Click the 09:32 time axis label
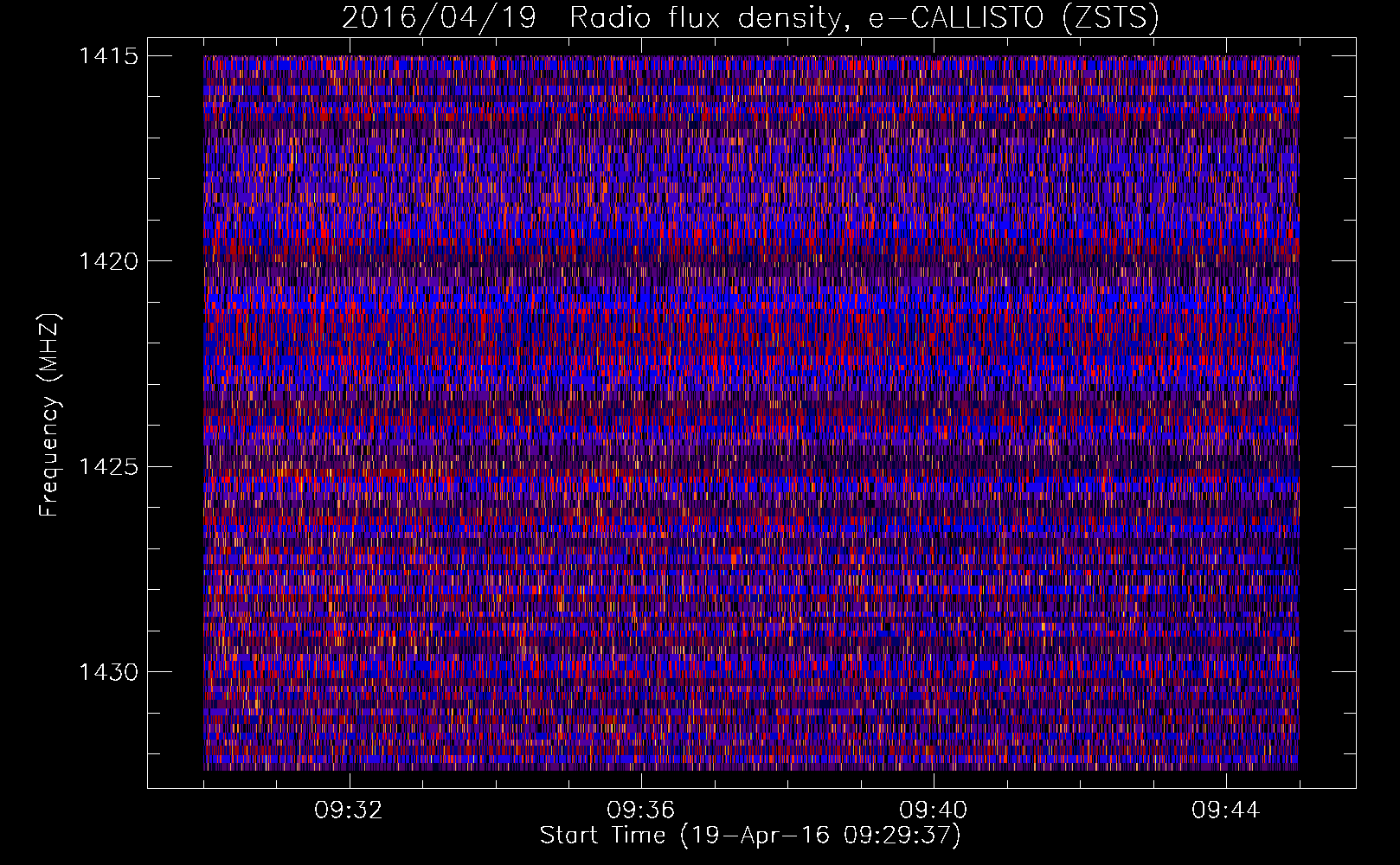1400x865 pixels. click(x=349, y=811)
